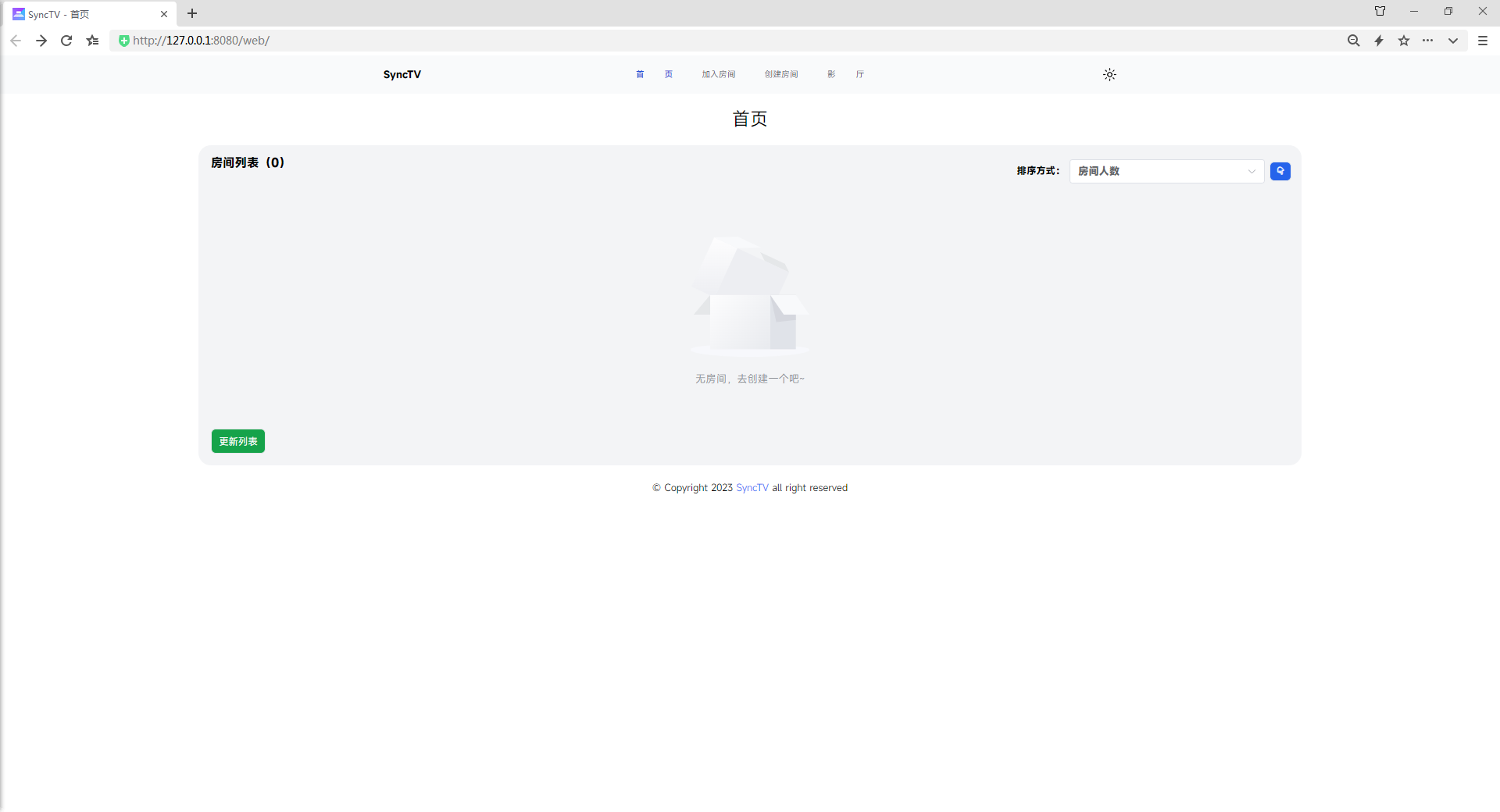
Task: Click the blue sort order button
Action: (x=1280, y=171)
